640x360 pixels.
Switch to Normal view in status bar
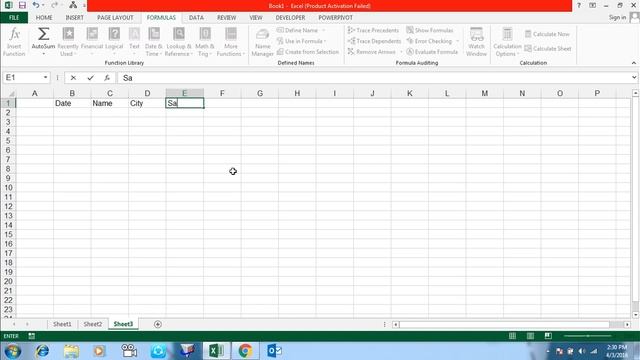512,336
